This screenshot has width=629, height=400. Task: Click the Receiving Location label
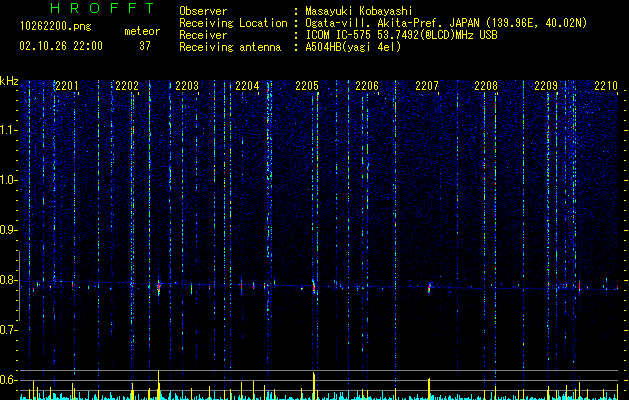[x=233, y=23]
